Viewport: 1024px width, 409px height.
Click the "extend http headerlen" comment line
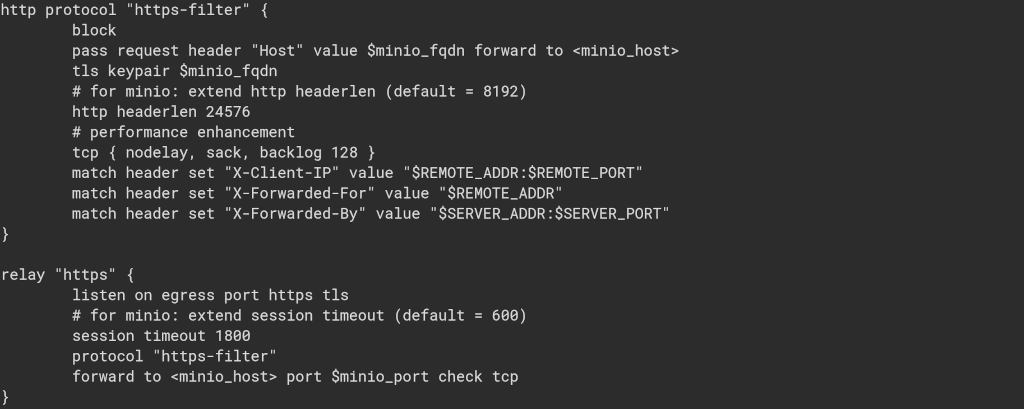click(299, 91)
